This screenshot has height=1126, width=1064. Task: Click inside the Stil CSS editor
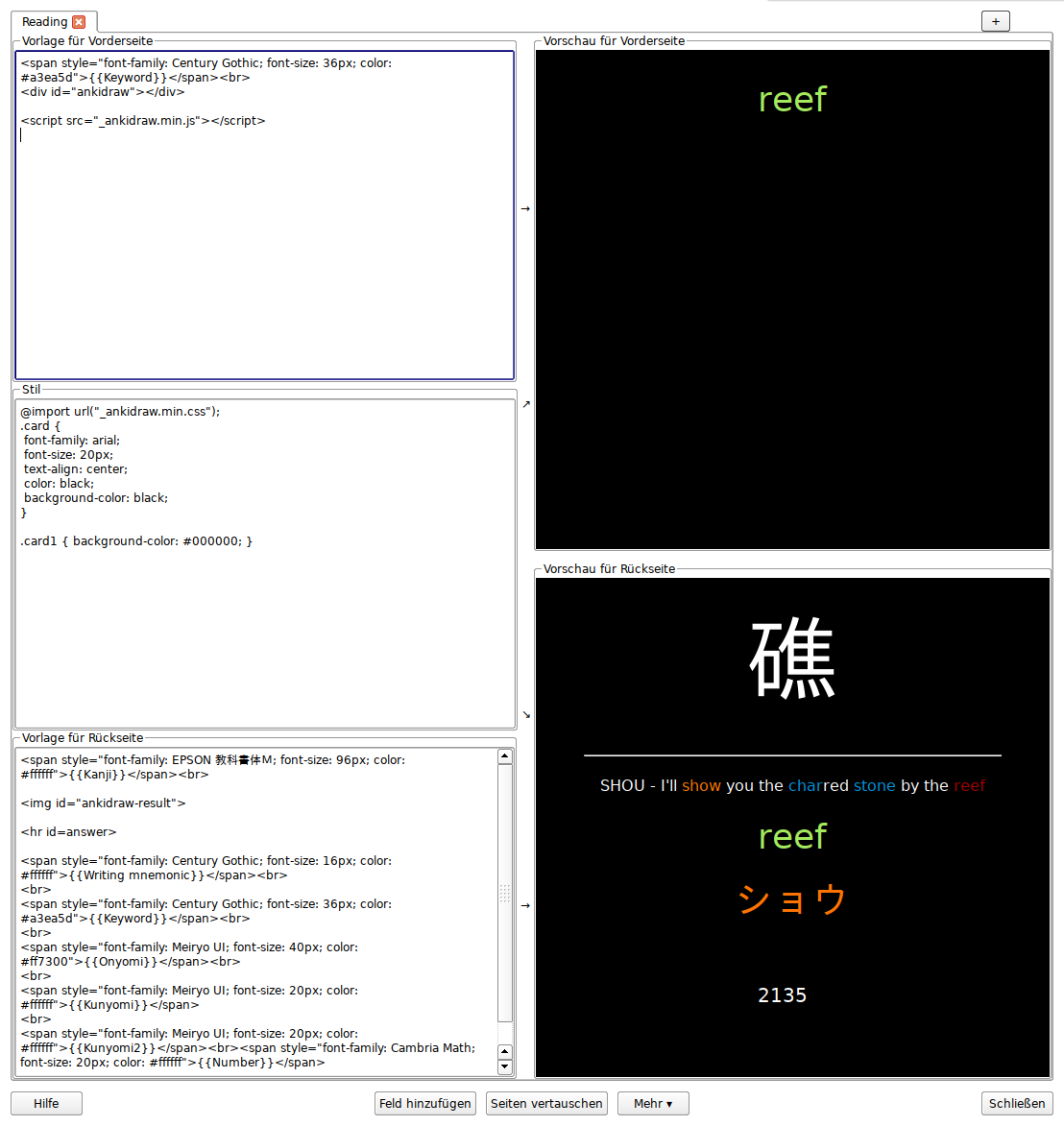[x=264, y=563]
